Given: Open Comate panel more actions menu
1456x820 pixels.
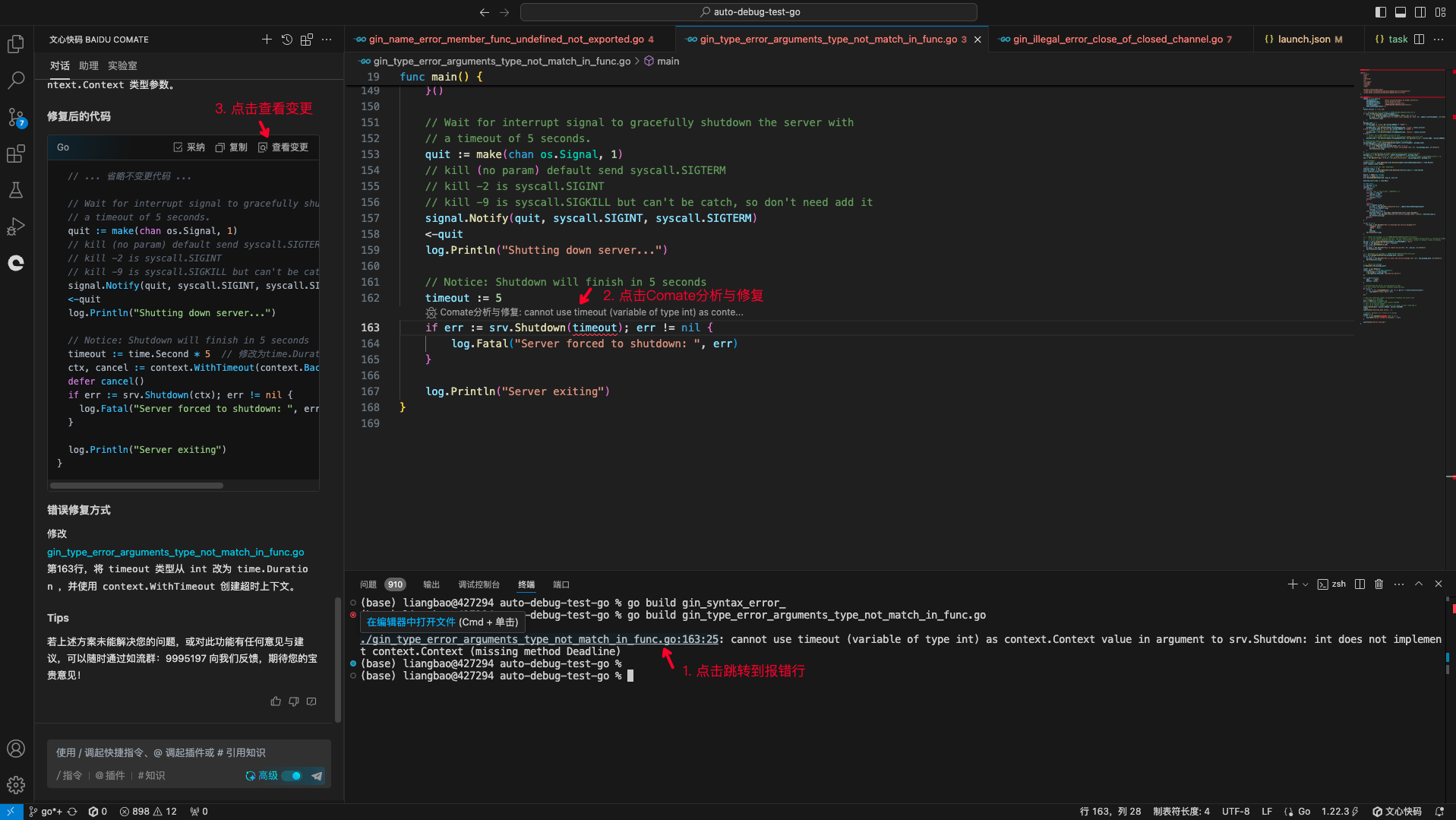Looking at the screenshot, I should (x=327, y=40).
